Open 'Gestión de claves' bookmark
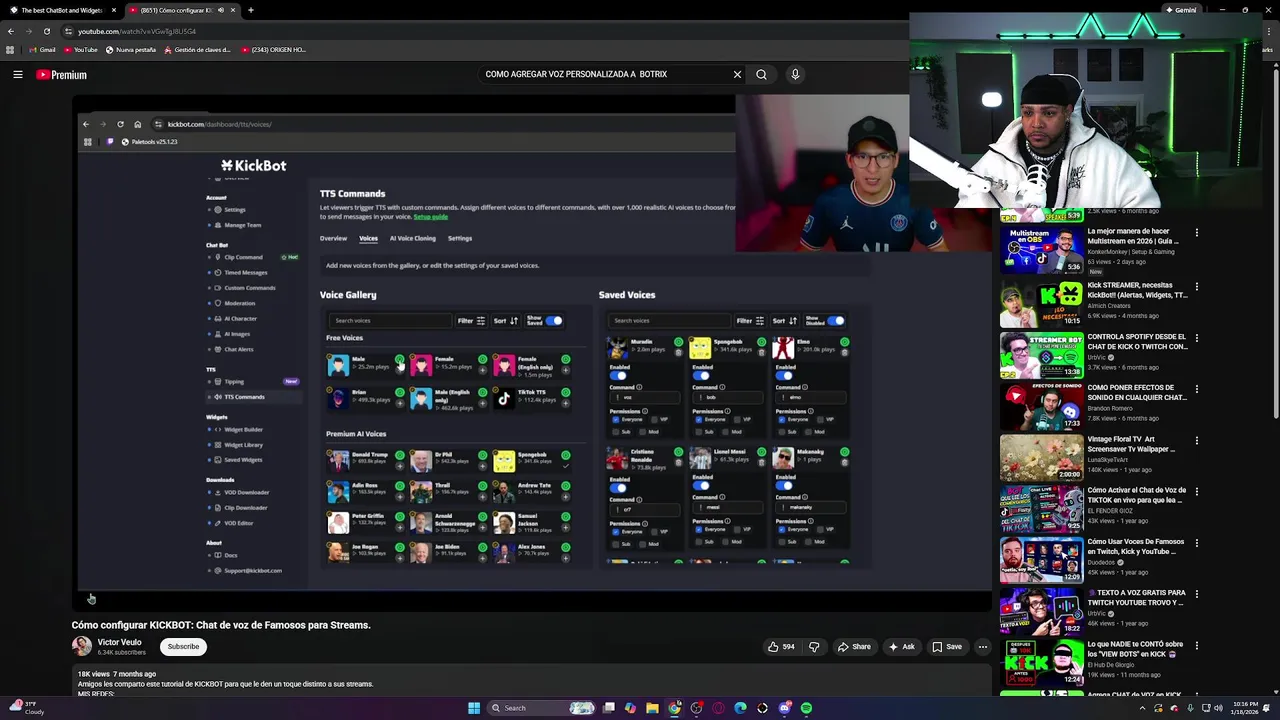 [x=197, y=49]
